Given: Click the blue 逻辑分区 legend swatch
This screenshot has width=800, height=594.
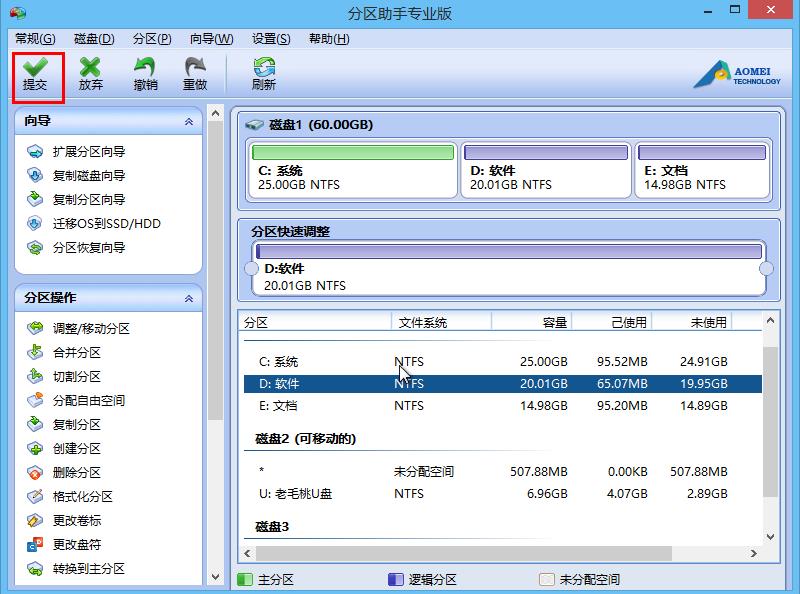Looking at the screenshot, I should tap(395, 579).
